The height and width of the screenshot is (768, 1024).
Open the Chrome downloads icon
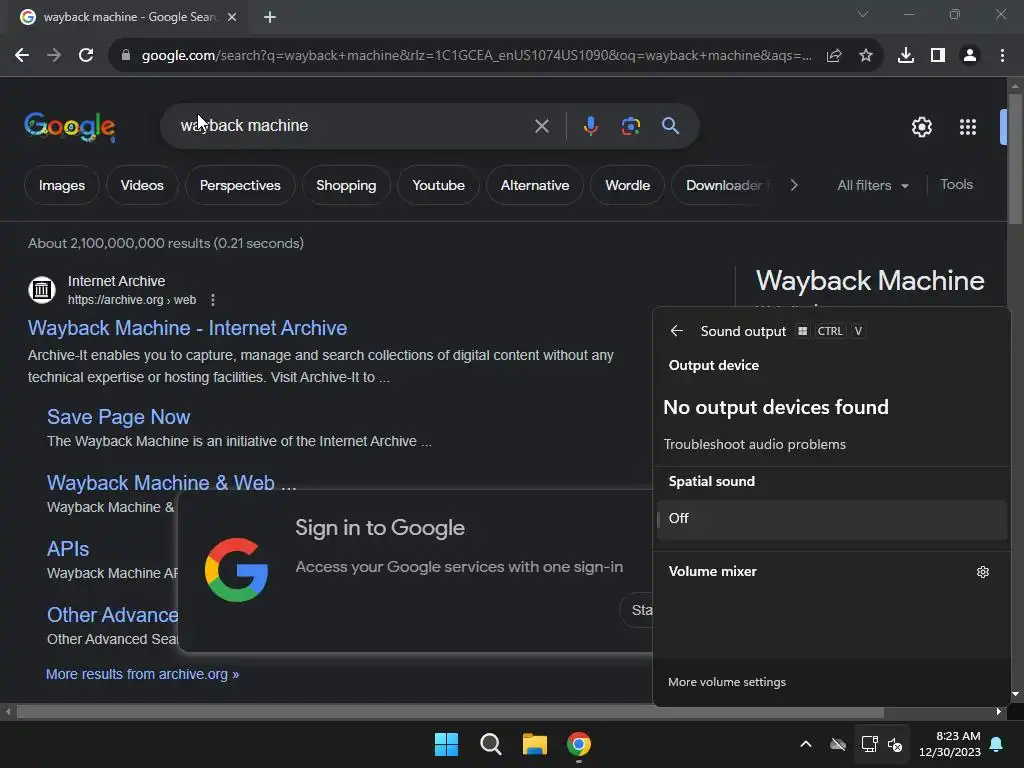[906, 56]
